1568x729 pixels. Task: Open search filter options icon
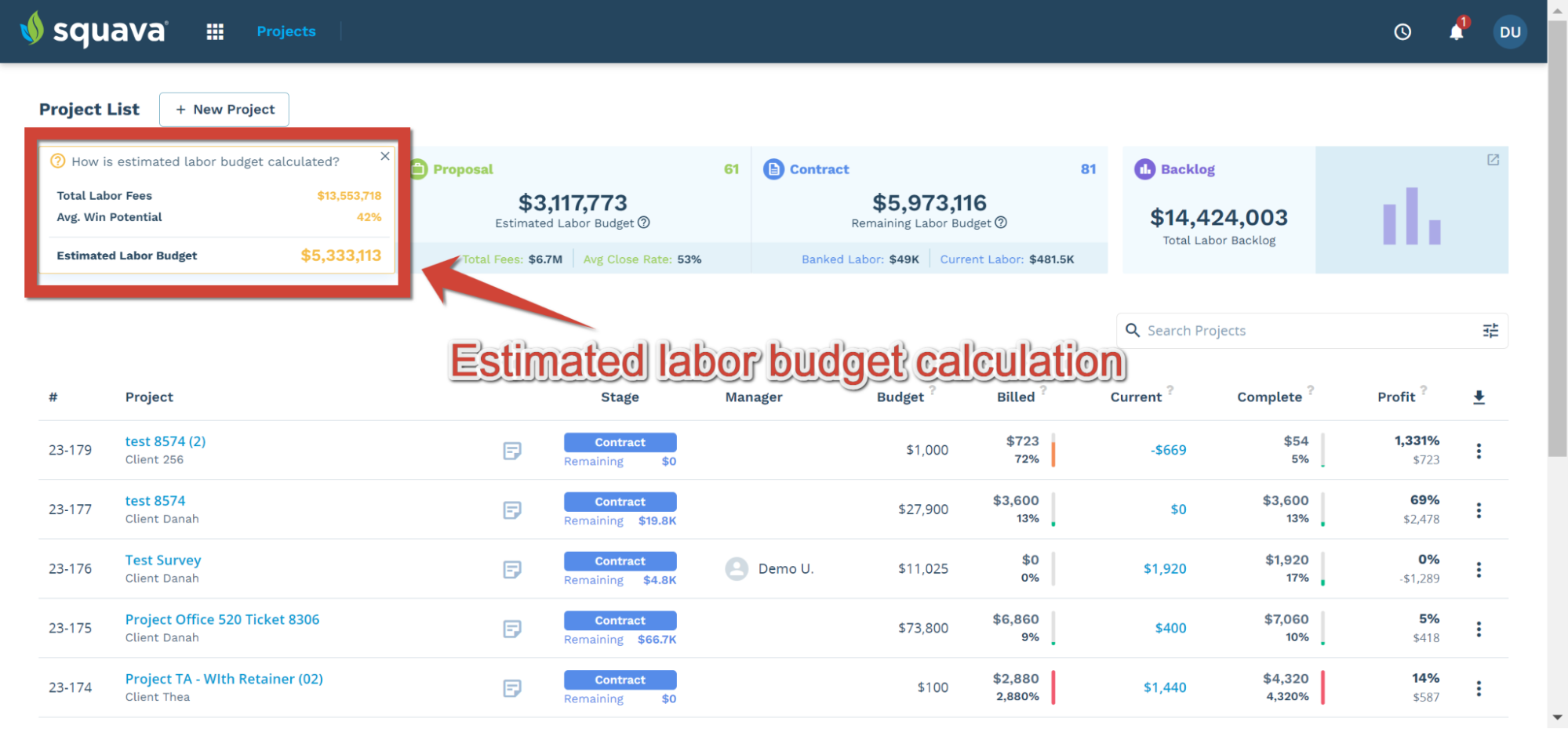(1490, 331)
